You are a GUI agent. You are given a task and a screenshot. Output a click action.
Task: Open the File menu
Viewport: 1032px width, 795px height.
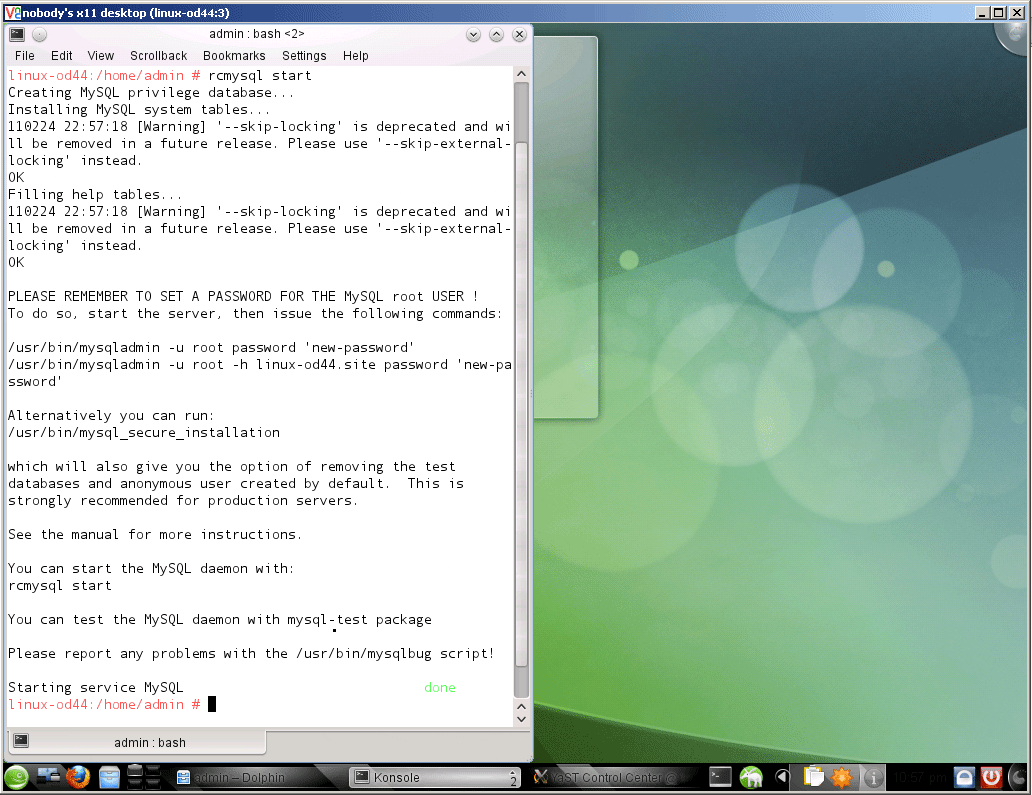pyautogui.click(x=24, y=56)
